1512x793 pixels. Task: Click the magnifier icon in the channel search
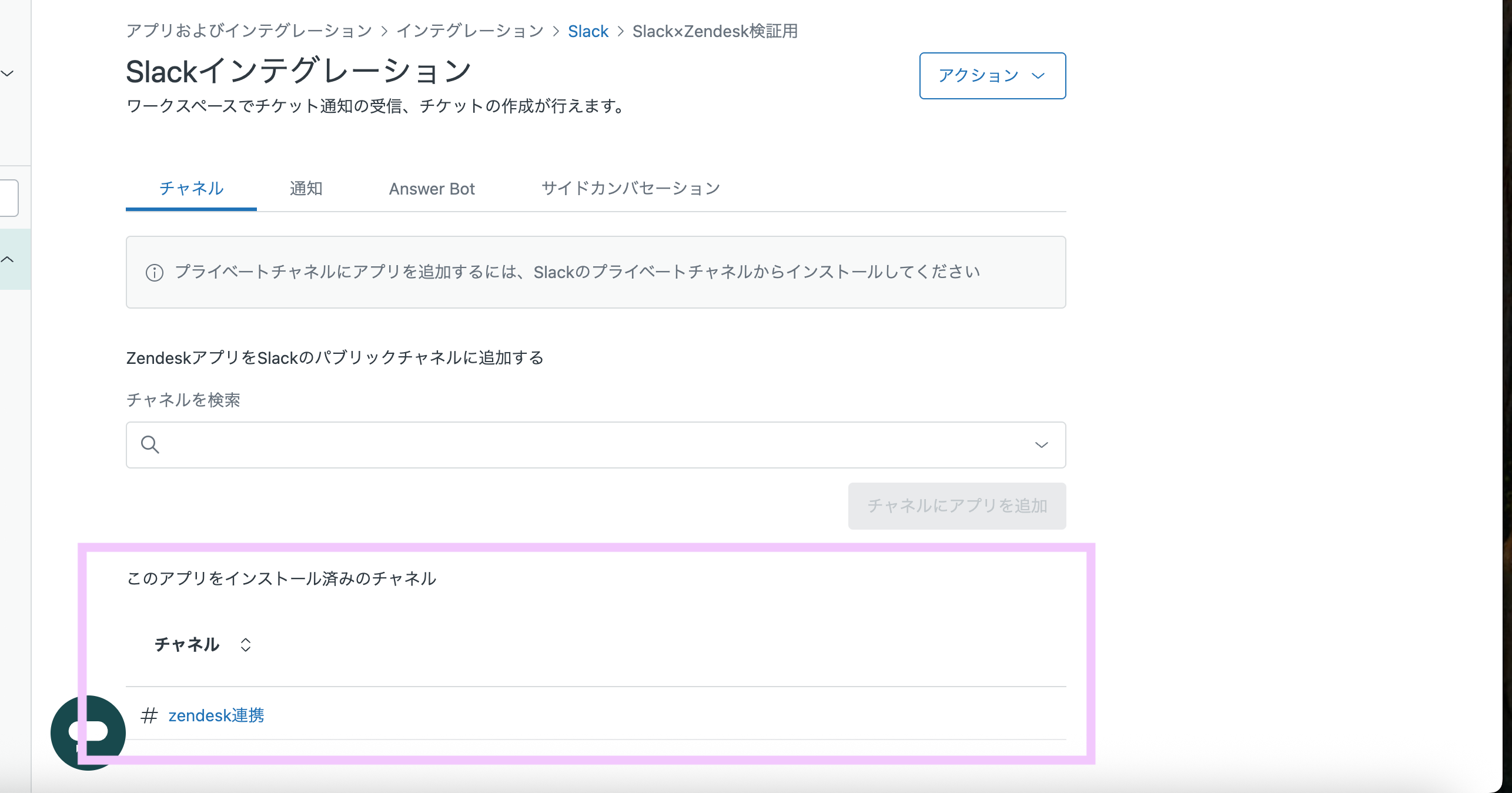150,445
